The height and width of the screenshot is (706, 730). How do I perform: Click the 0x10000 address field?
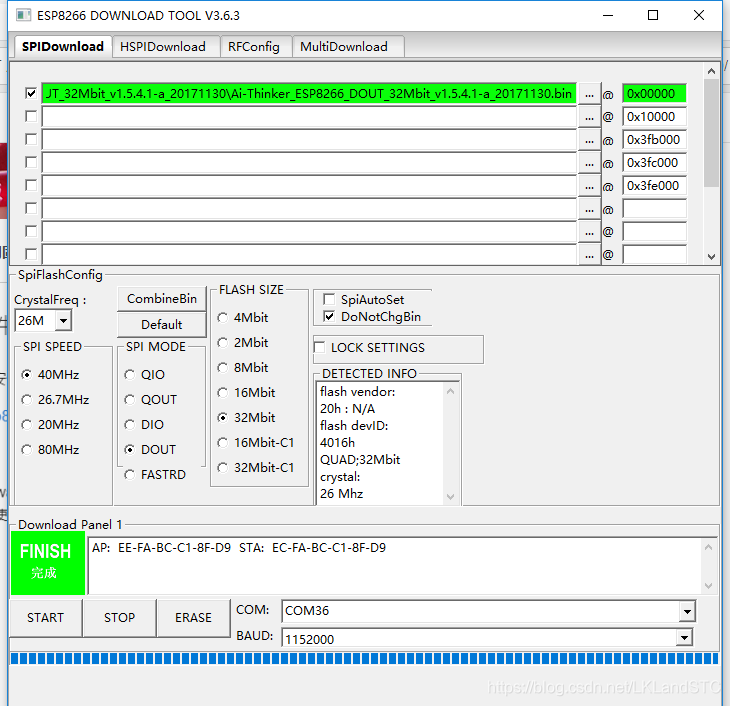[x=654, y=116]
